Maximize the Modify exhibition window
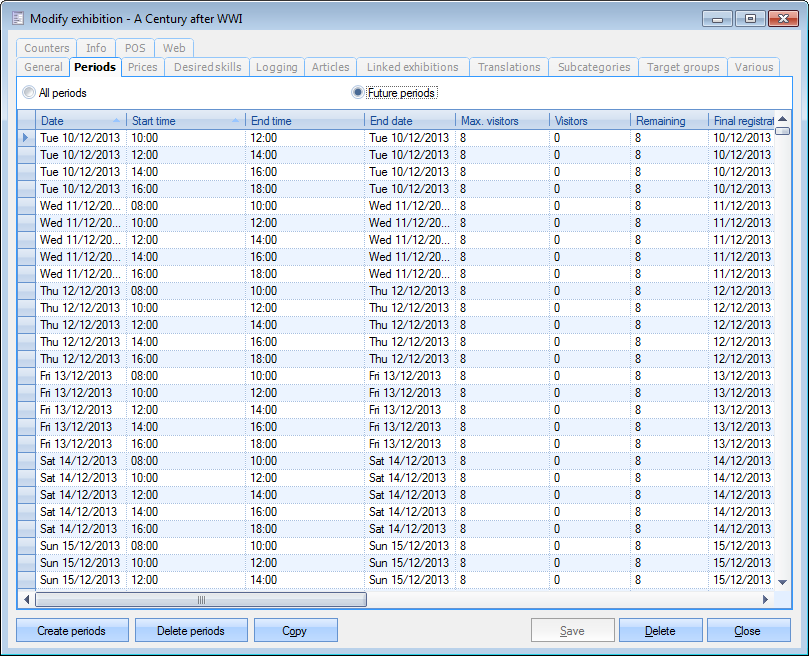 click(x=750, y=18)
